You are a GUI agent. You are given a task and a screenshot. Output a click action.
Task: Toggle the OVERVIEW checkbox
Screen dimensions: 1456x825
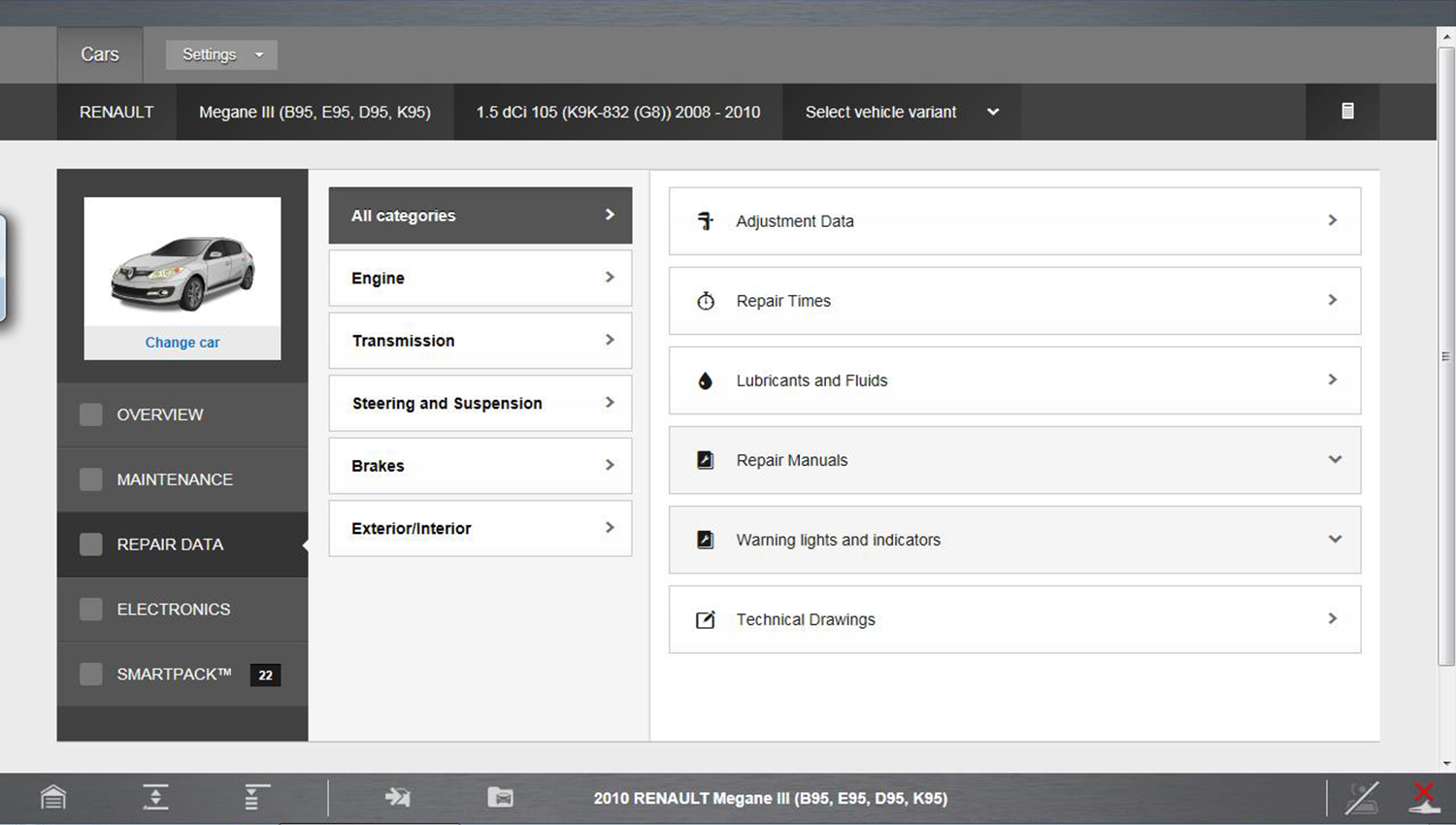[91, 414]
